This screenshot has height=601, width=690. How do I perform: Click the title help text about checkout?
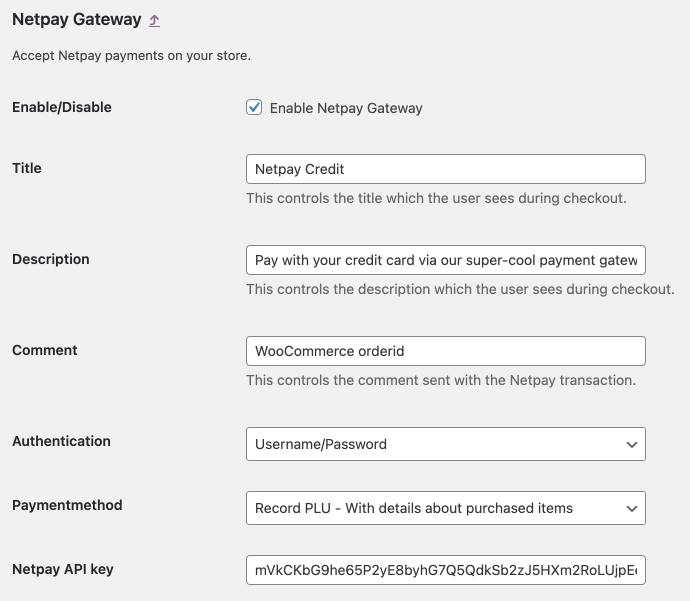point(436,198)
